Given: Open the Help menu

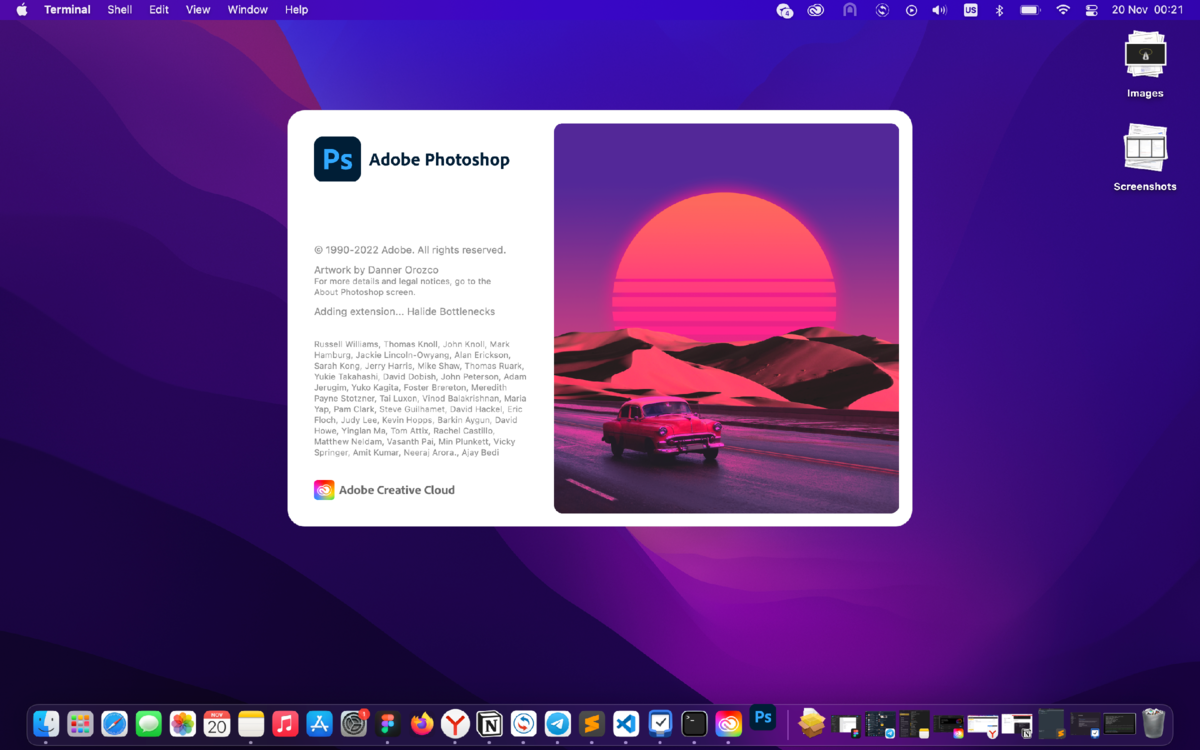Looking at the screenshot, I should (x=296, y=10).
